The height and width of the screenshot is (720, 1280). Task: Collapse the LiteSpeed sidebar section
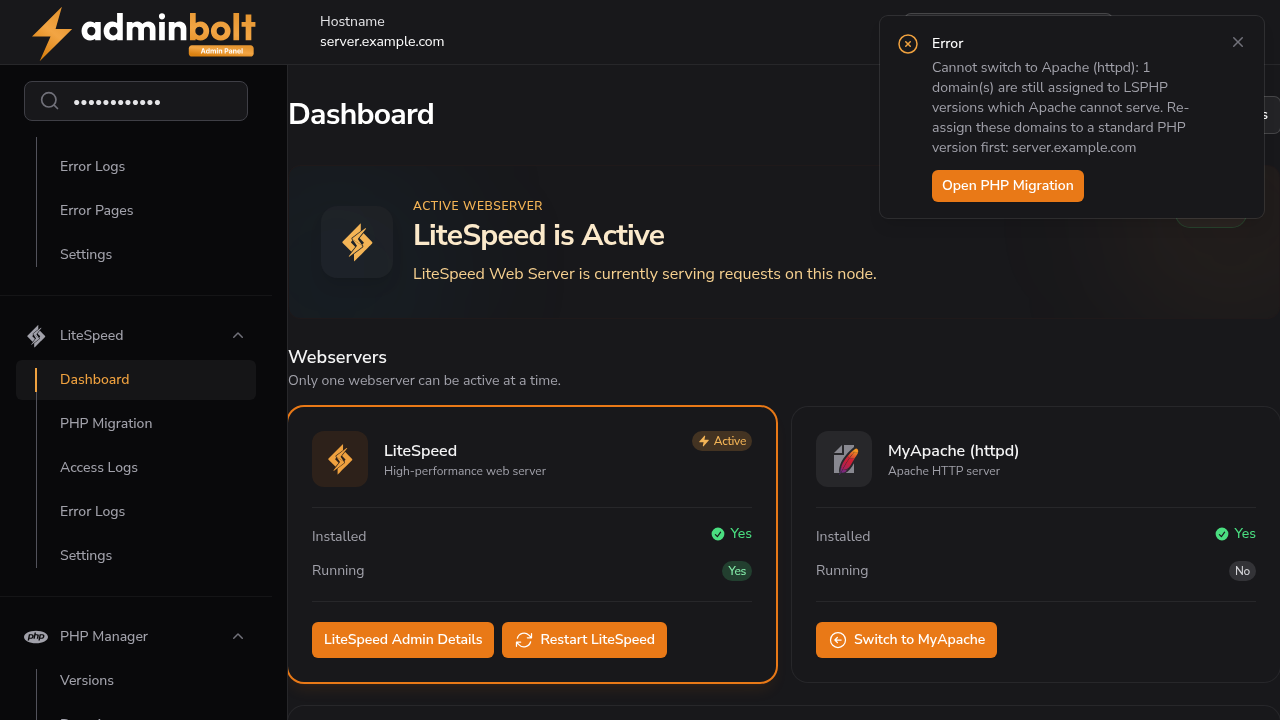(x=238, y=336)
